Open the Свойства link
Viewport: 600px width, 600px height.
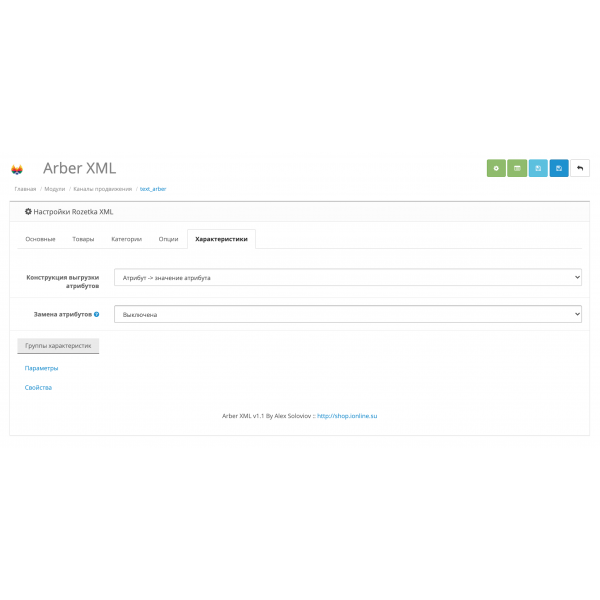[x=38, y=388]
